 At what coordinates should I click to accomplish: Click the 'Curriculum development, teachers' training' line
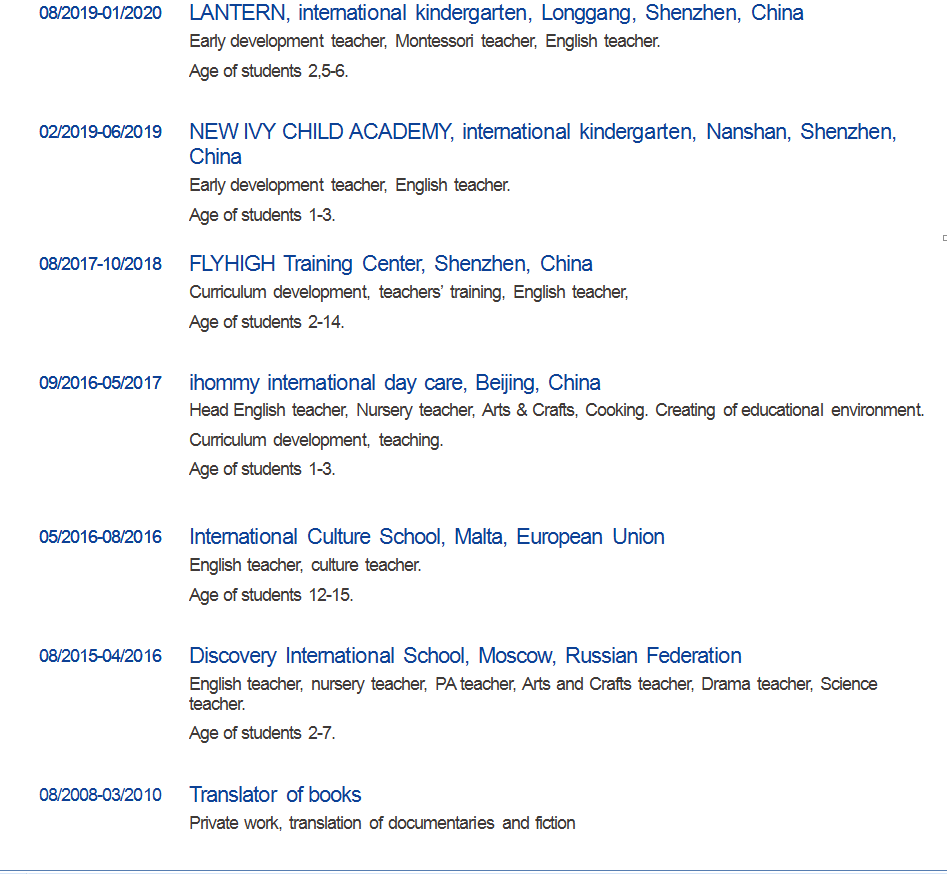[x=408, y=292]
